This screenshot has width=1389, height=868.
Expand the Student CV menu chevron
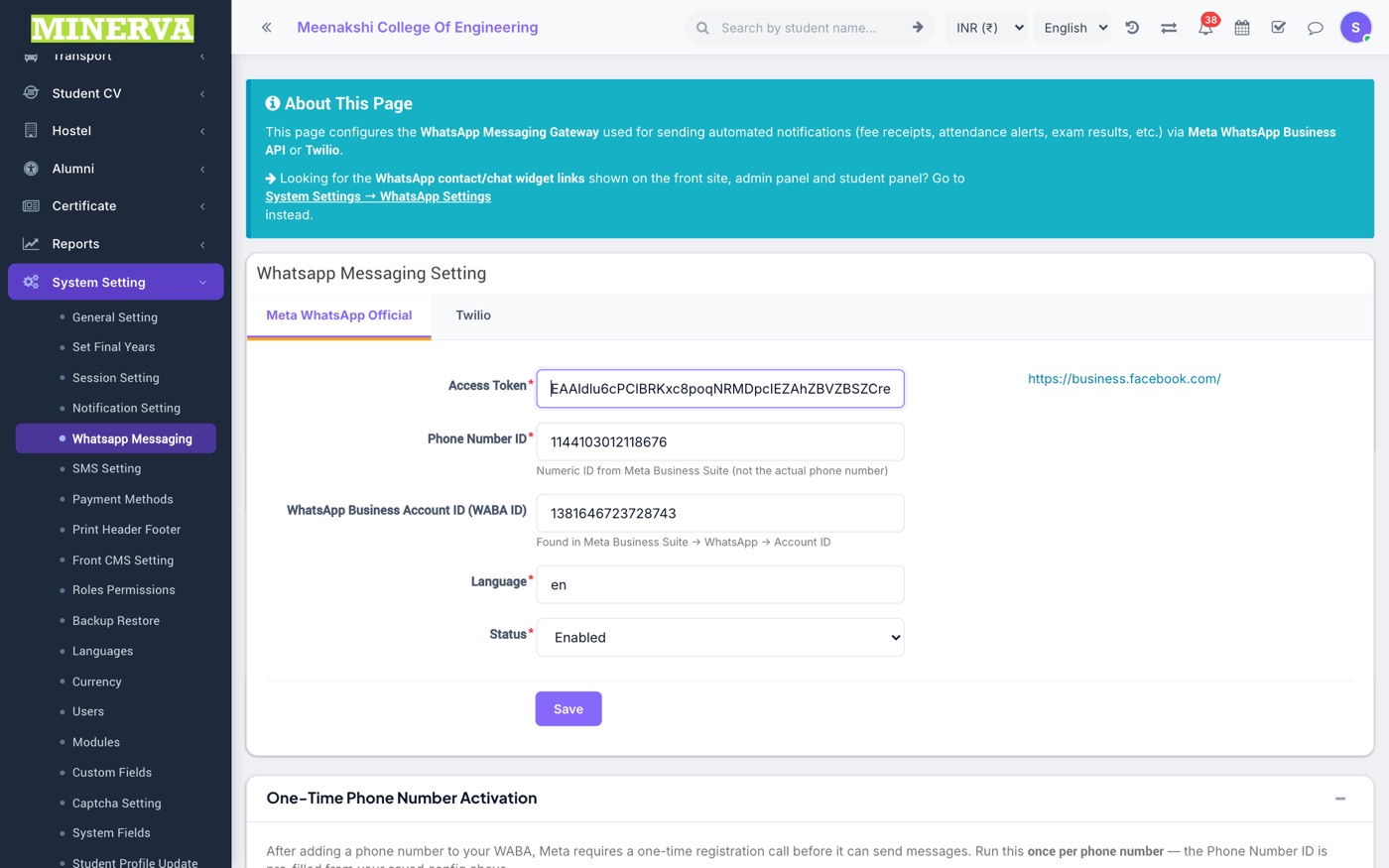point(202,93)
